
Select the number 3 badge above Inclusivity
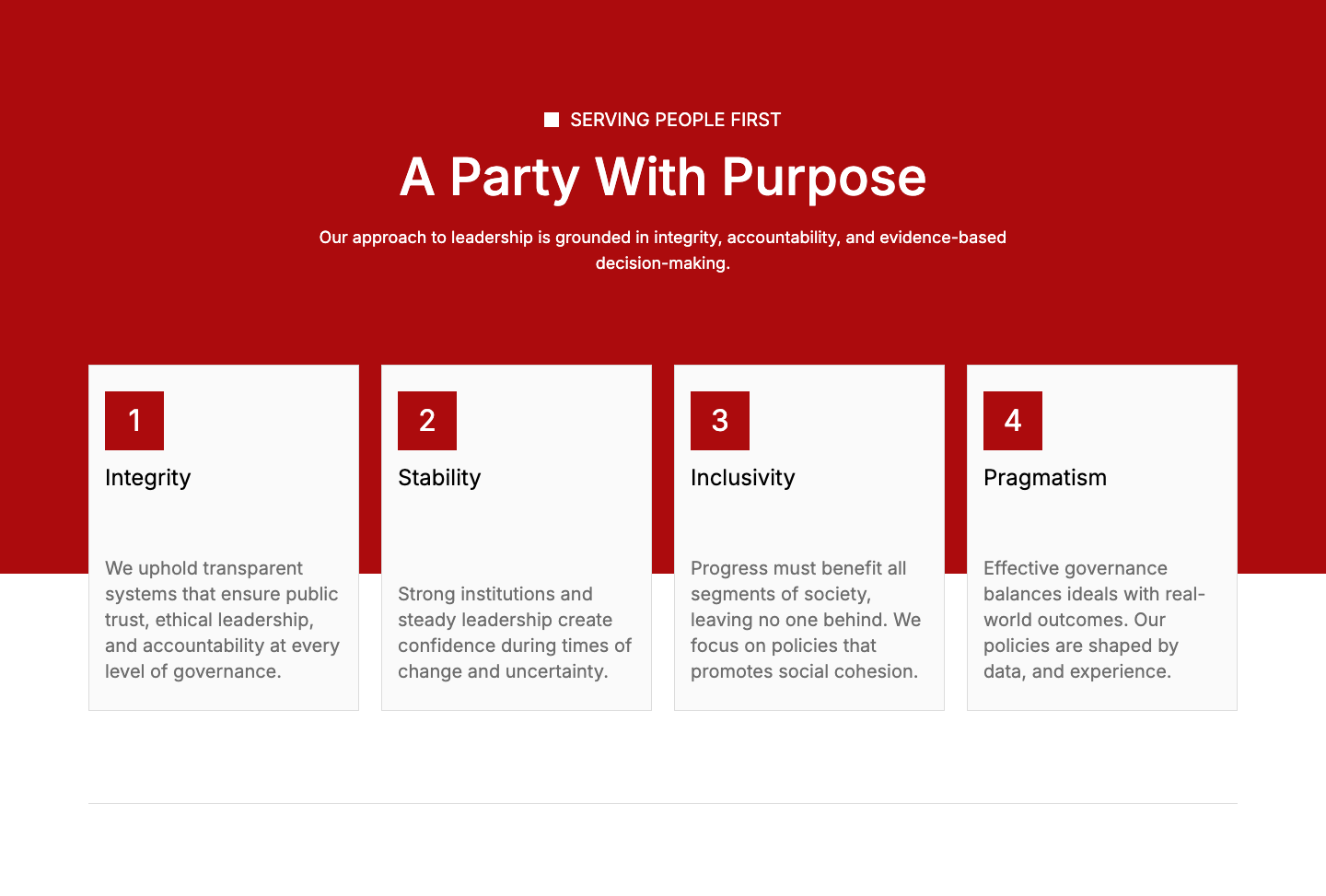click(x=720, y=421)
